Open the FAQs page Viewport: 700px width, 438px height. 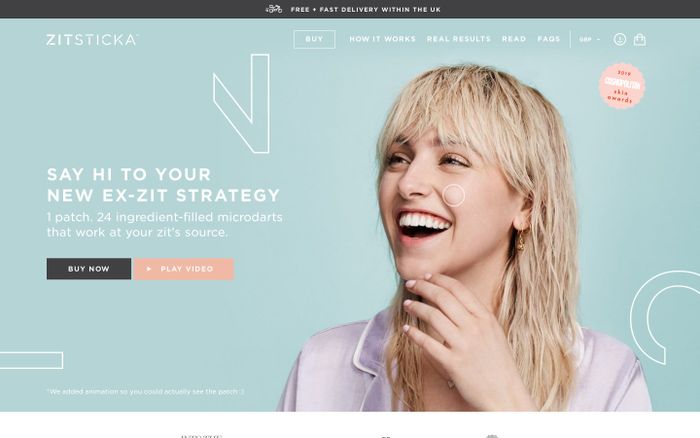click(x=549, y=39)
